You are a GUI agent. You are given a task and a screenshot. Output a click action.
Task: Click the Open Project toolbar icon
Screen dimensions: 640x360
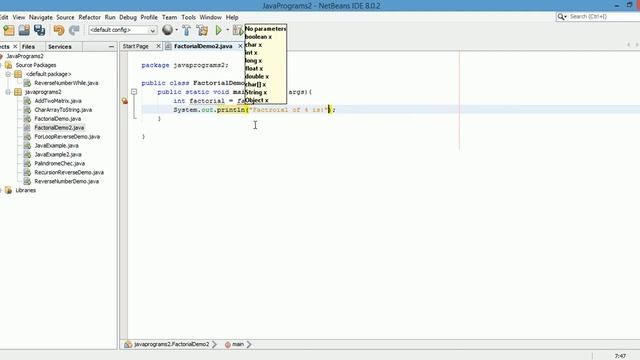coord(24,30)
